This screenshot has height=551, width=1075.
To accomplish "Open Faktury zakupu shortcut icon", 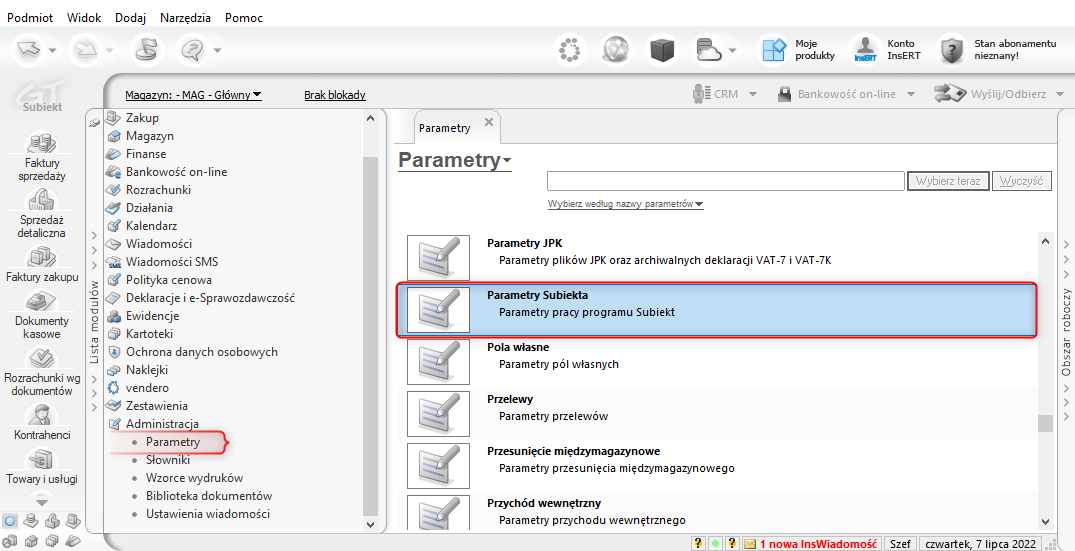I will (x=42, y=257).
